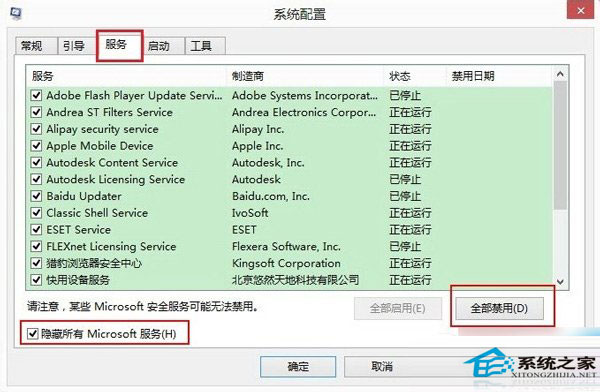
Task: Uncheck the ESET Service checkbox
Action: click(36, 230)
